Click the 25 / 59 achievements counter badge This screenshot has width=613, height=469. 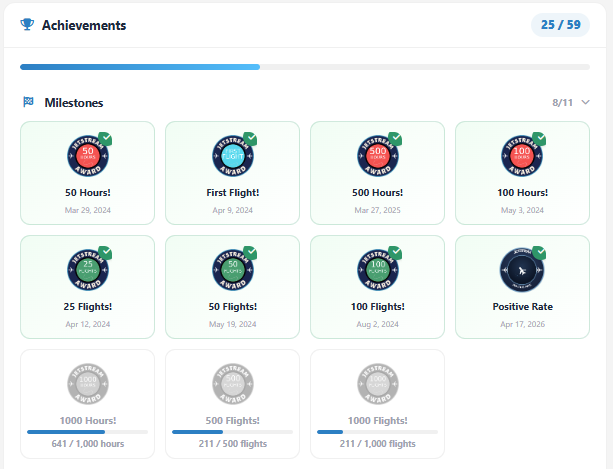(560, 25)
